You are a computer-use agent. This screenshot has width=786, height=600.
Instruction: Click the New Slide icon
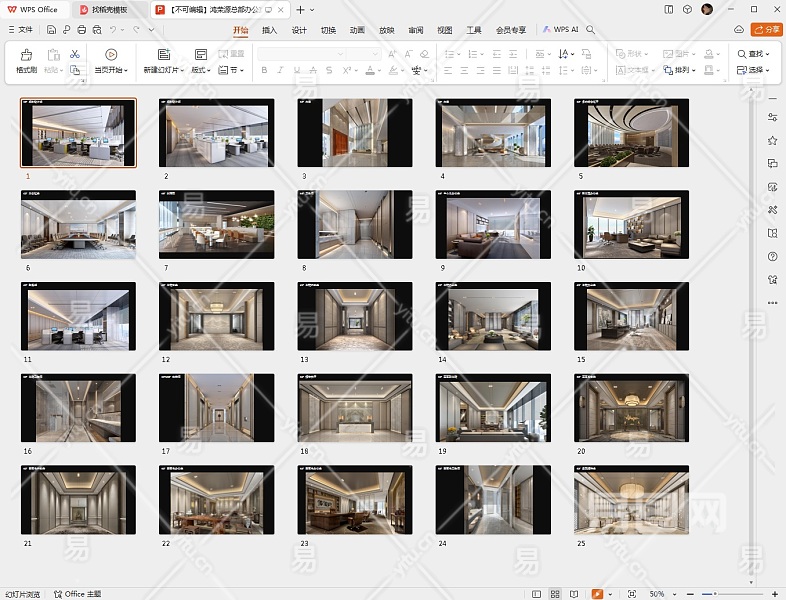tap(163, 55)
